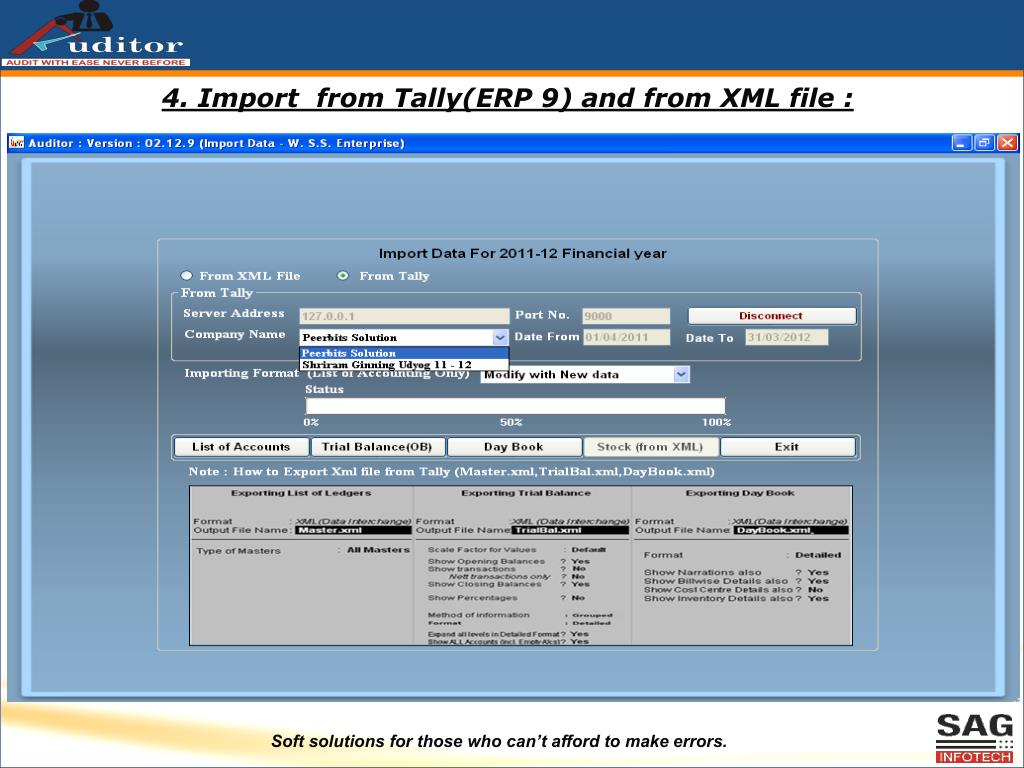Click the Importing Format label
Image resolution: width=1024 pixels, height=768 pixels.
(241, 373)
